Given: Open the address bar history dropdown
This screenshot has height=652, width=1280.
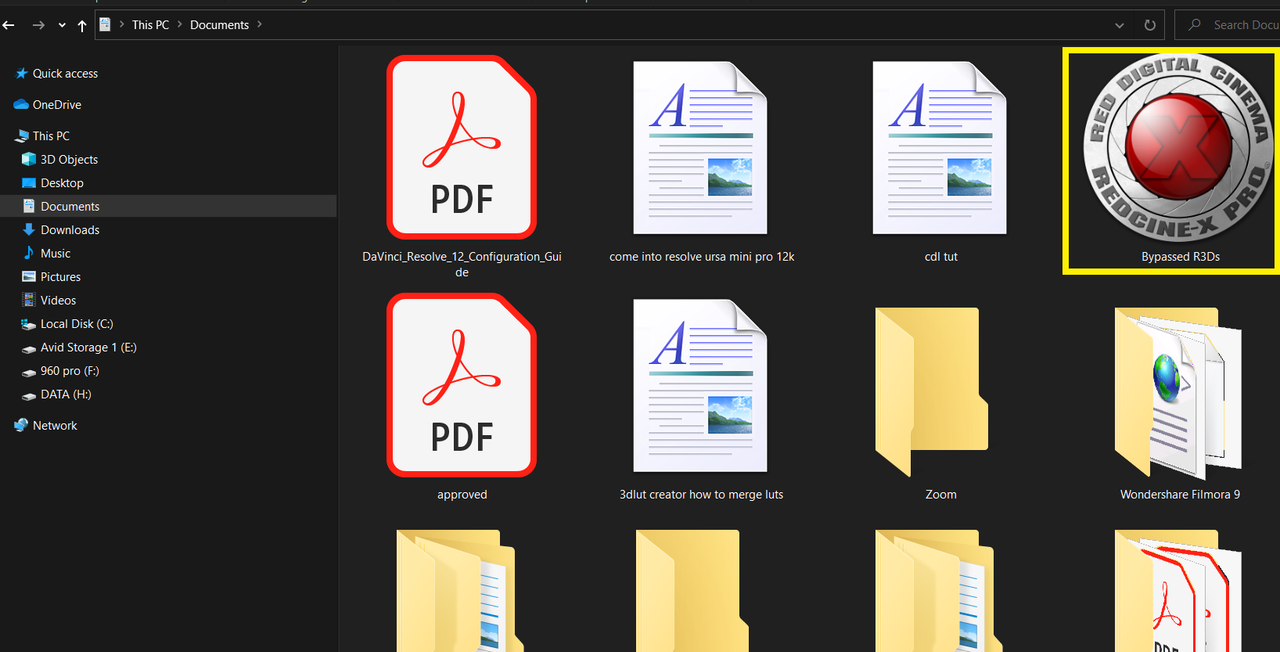Looking at the screenshot, I should (x=1119, y=25).
